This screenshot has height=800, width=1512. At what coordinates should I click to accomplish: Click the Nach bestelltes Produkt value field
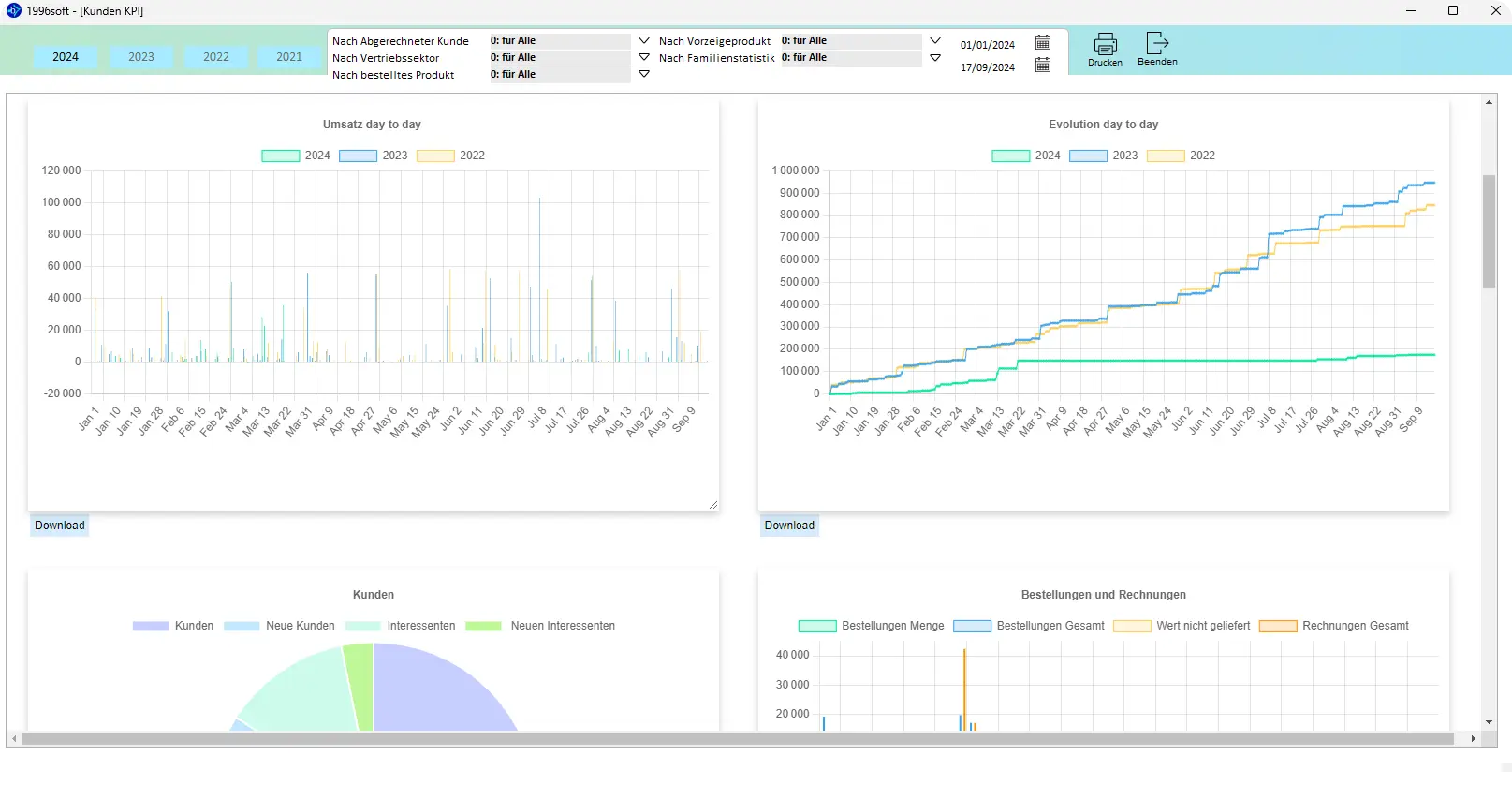[560, 75]
